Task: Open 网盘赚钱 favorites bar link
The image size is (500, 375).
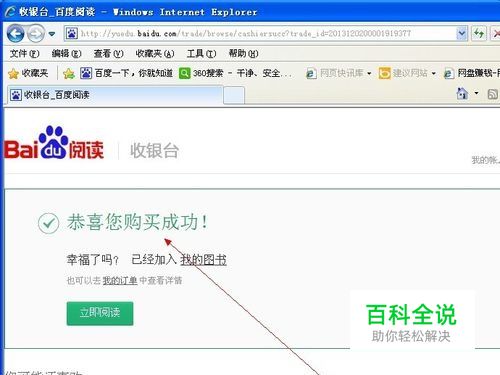Action: 472,73
